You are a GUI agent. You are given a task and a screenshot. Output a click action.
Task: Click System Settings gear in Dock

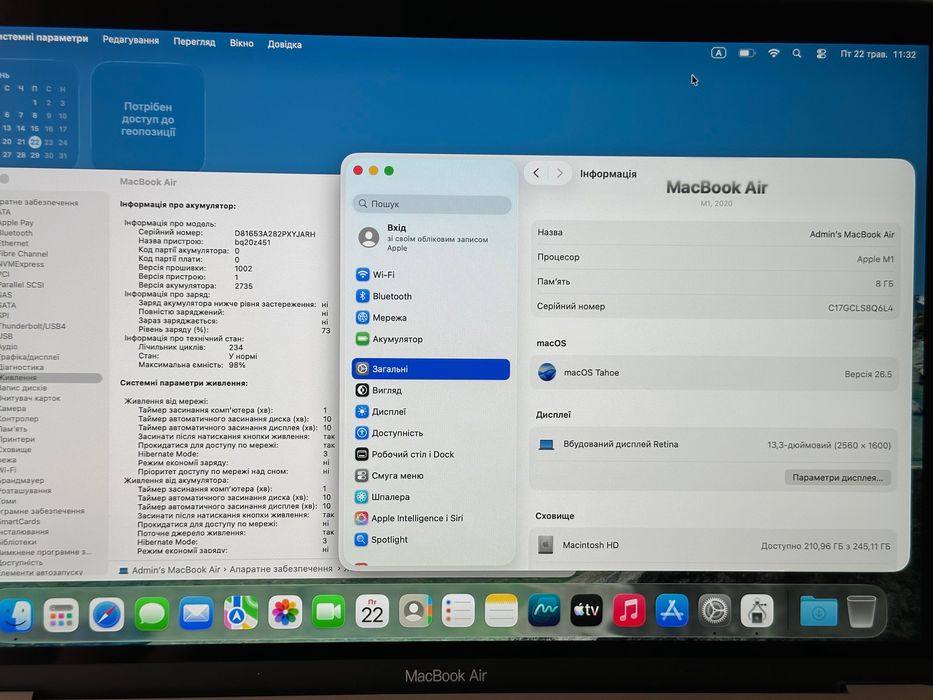pos(714,610)
